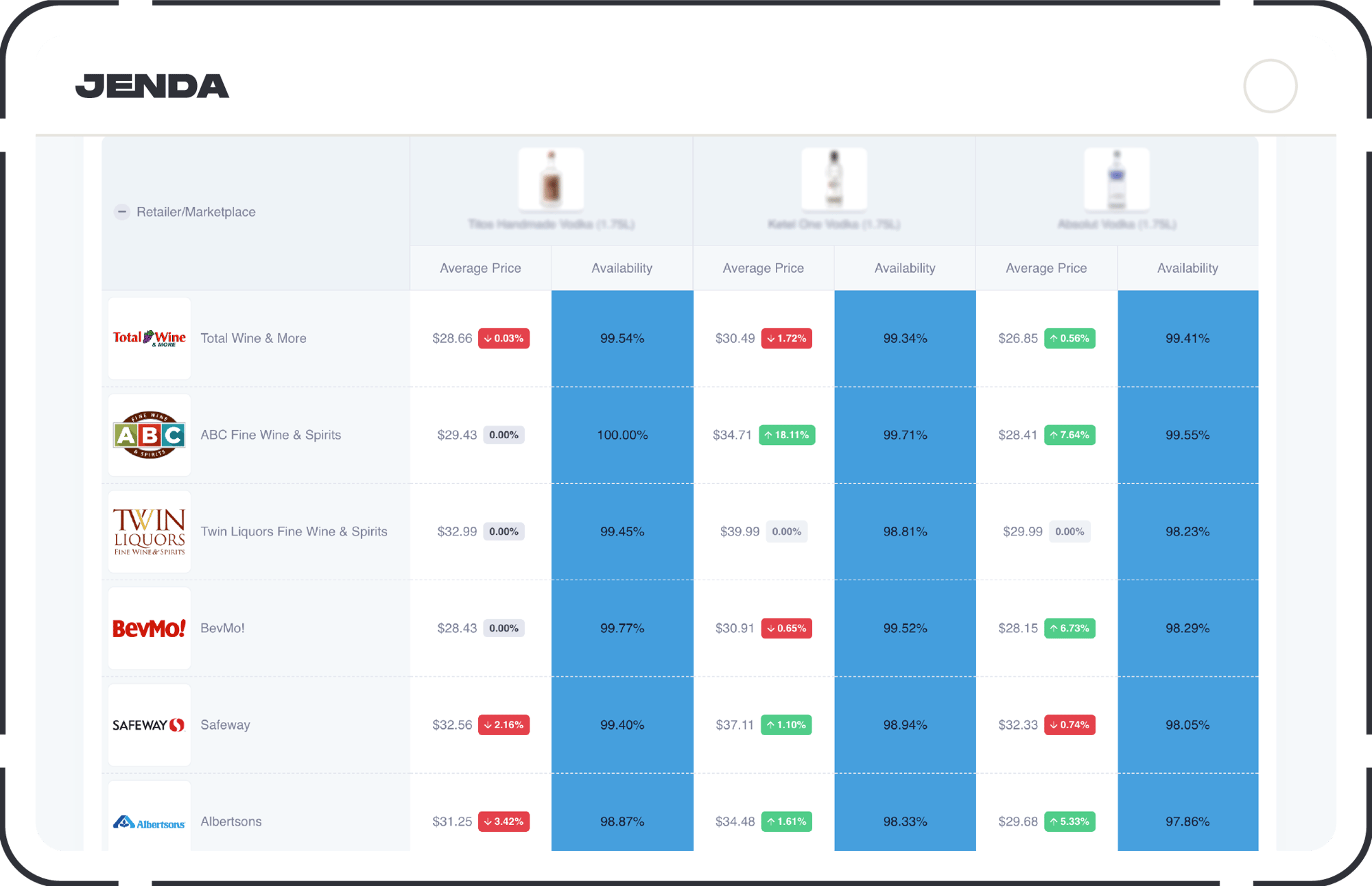The image size is (1372, 886).
Task: Click the $31.25 average price
Action: click(x=452, y=822)
